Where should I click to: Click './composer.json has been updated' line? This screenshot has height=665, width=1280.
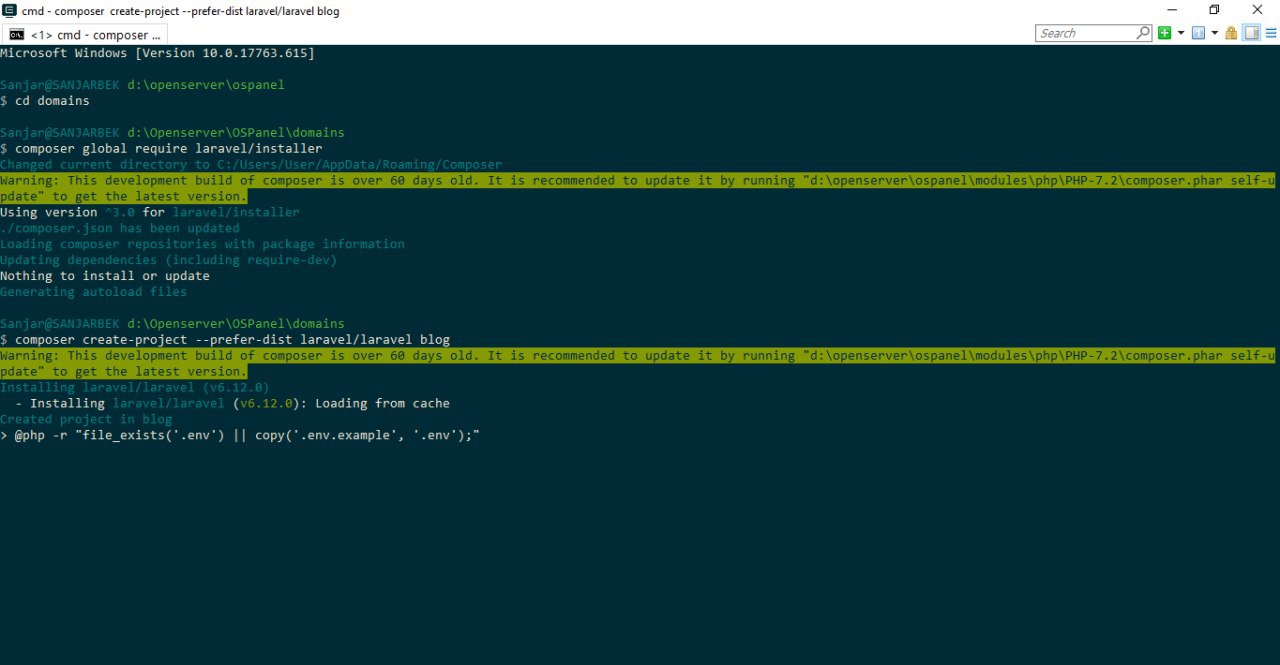120,228
